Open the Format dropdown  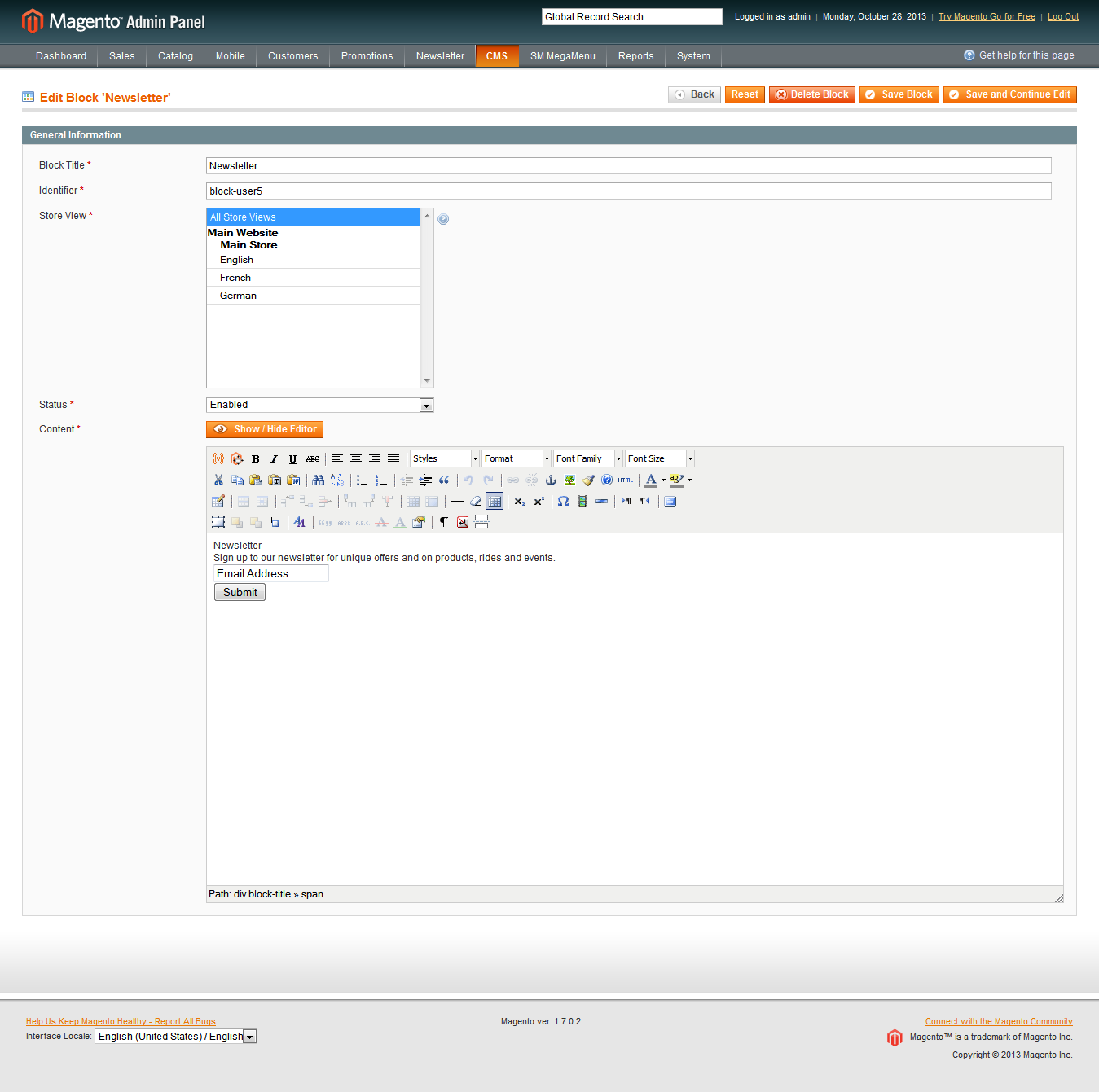[517, 458]
